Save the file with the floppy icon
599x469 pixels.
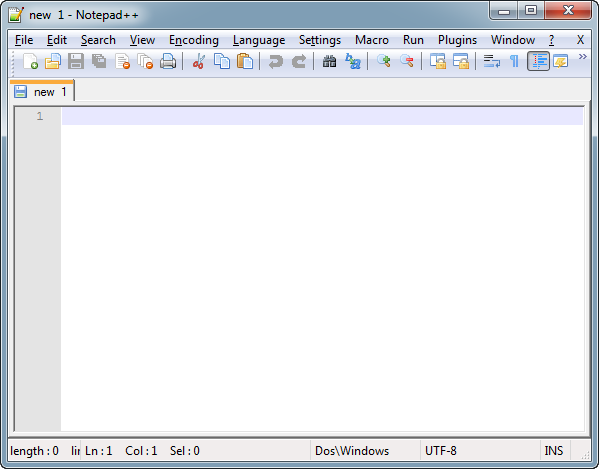[76, 61]
